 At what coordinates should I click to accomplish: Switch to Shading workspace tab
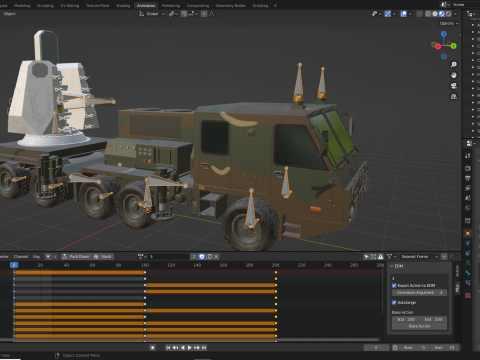[x=123, y=5]
